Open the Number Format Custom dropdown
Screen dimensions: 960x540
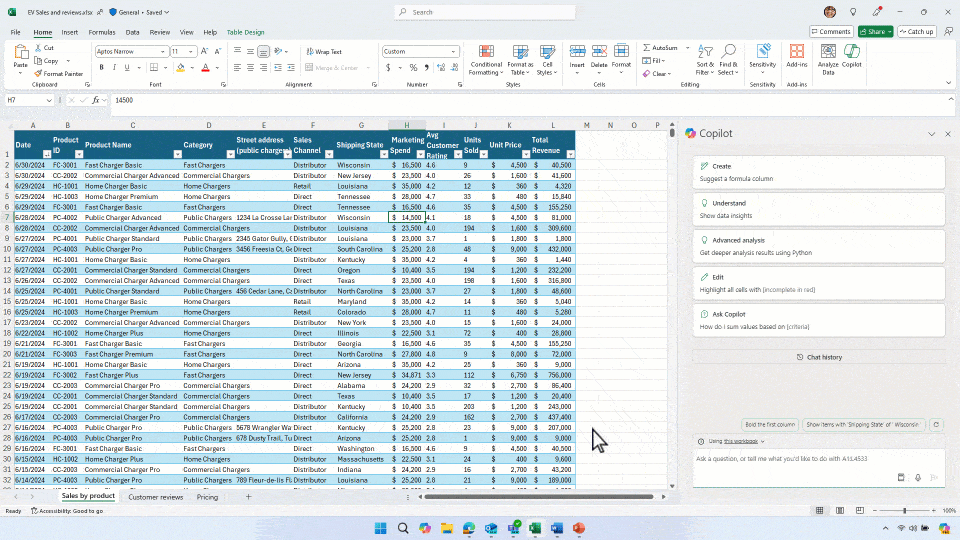(x=453, y=52)
